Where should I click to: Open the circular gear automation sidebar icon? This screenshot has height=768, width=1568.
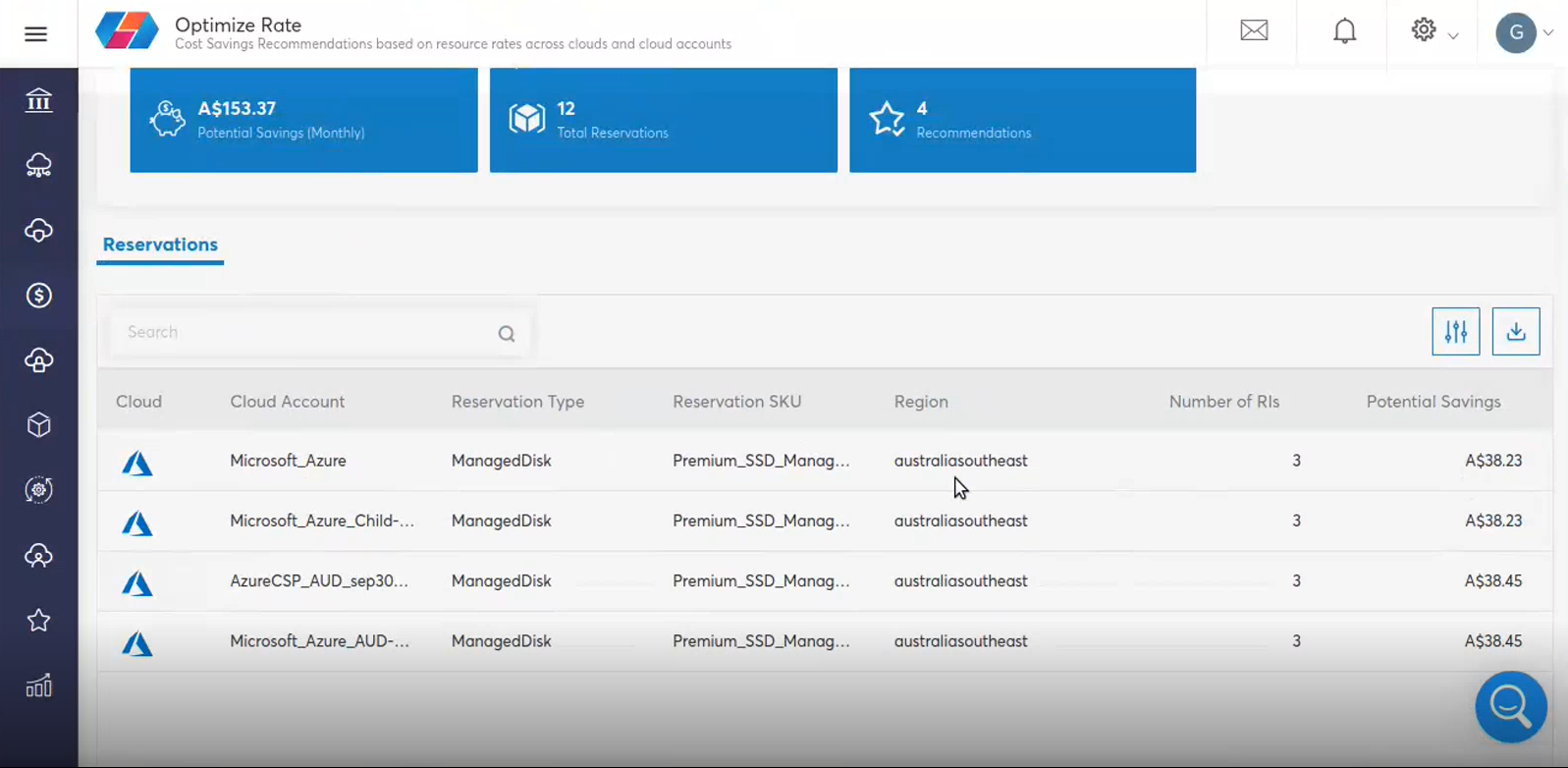pos(38,490)
